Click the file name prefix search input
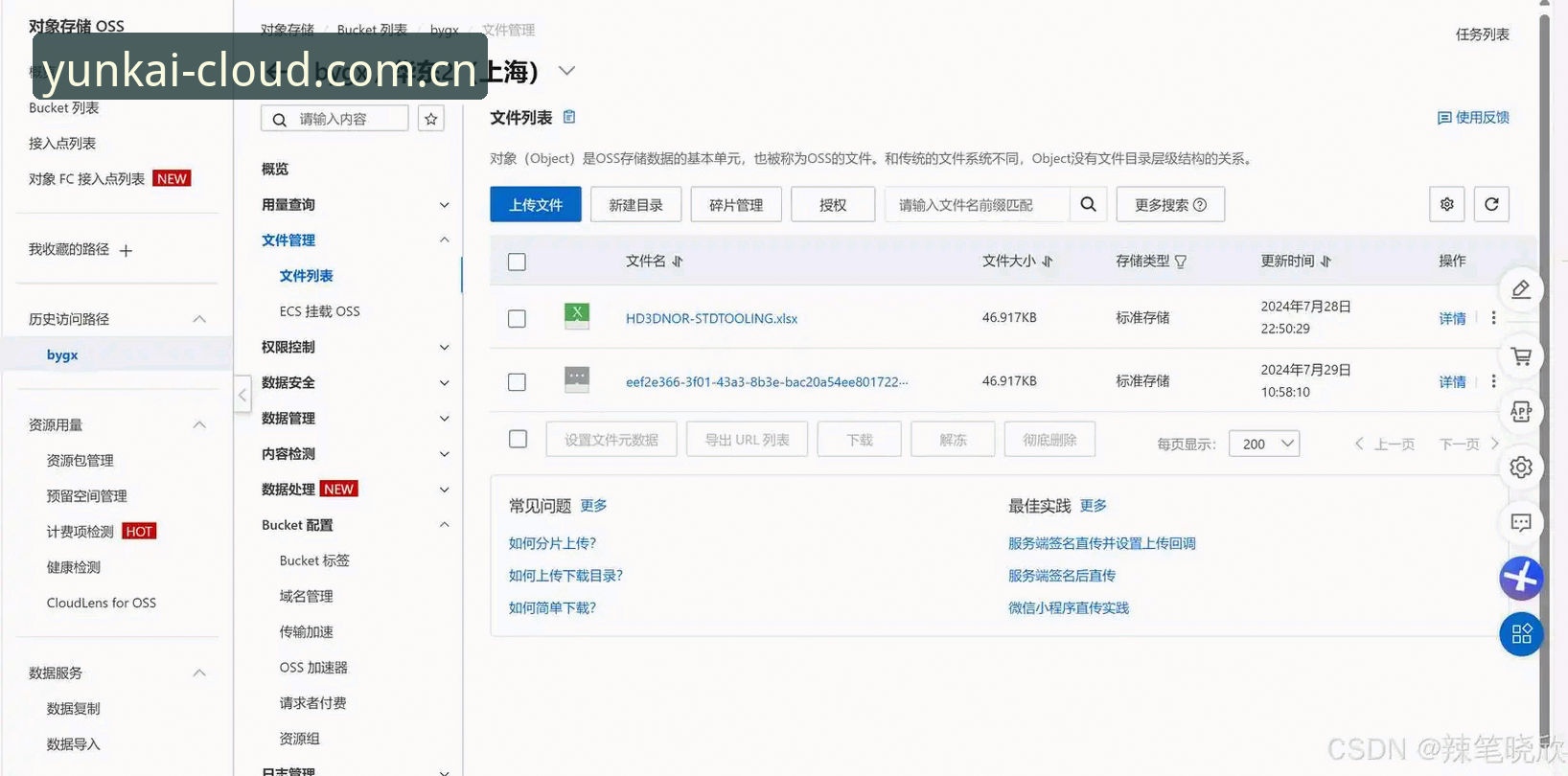1568x776 pixels. click(x=978, y=204)
